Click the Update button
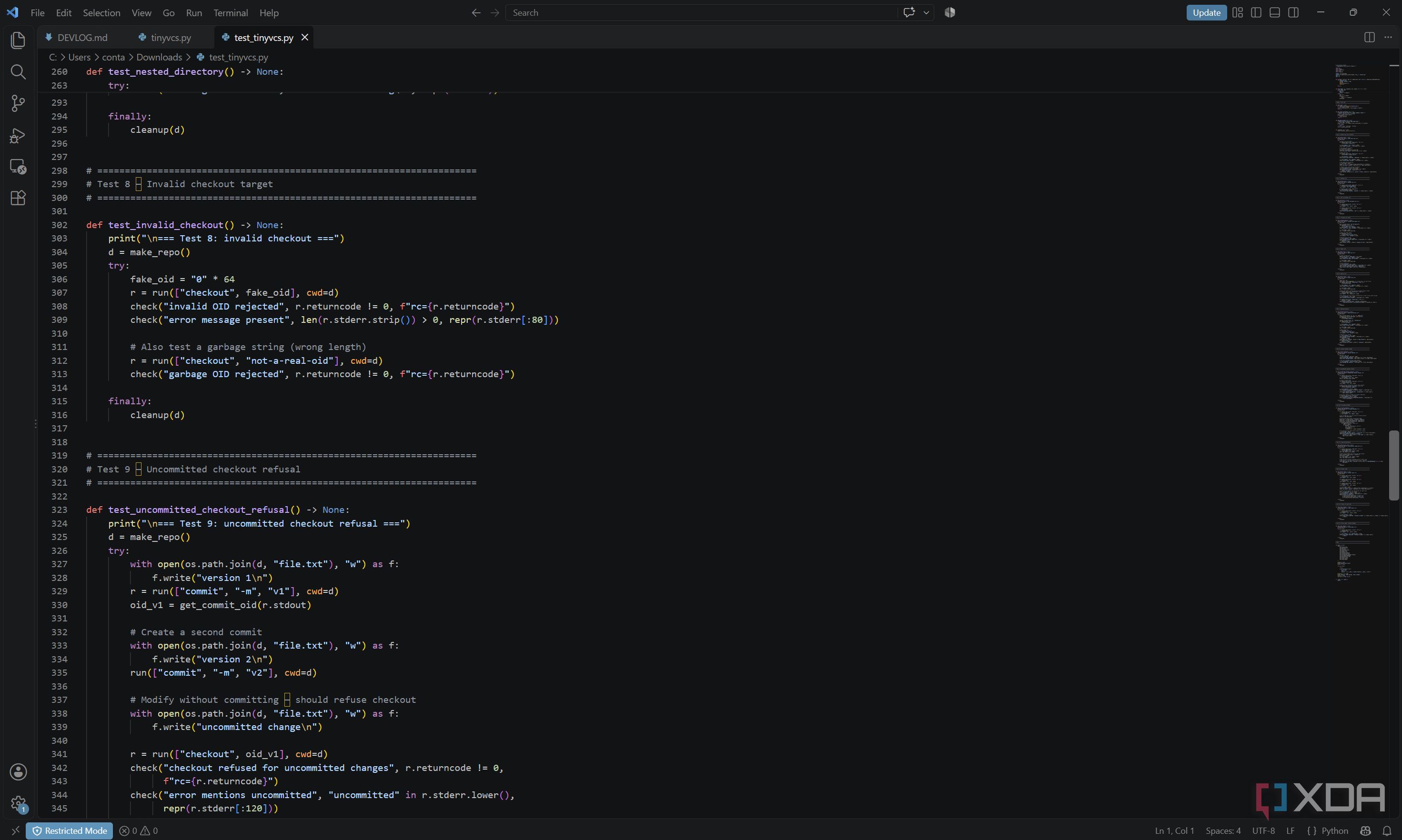1402x840 pixels. point(1206,12)
